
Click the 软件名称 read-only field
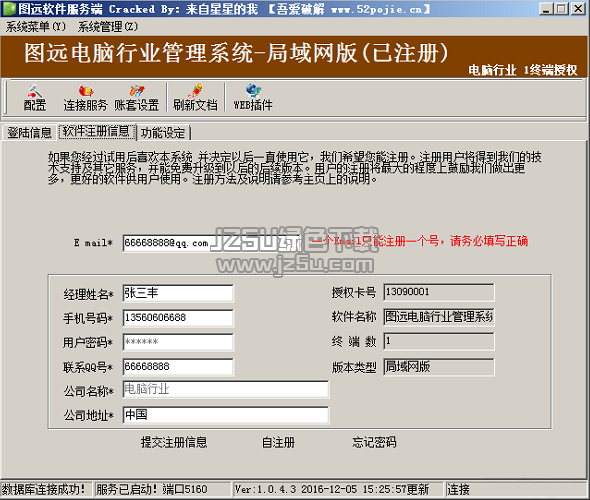[439, 317]
